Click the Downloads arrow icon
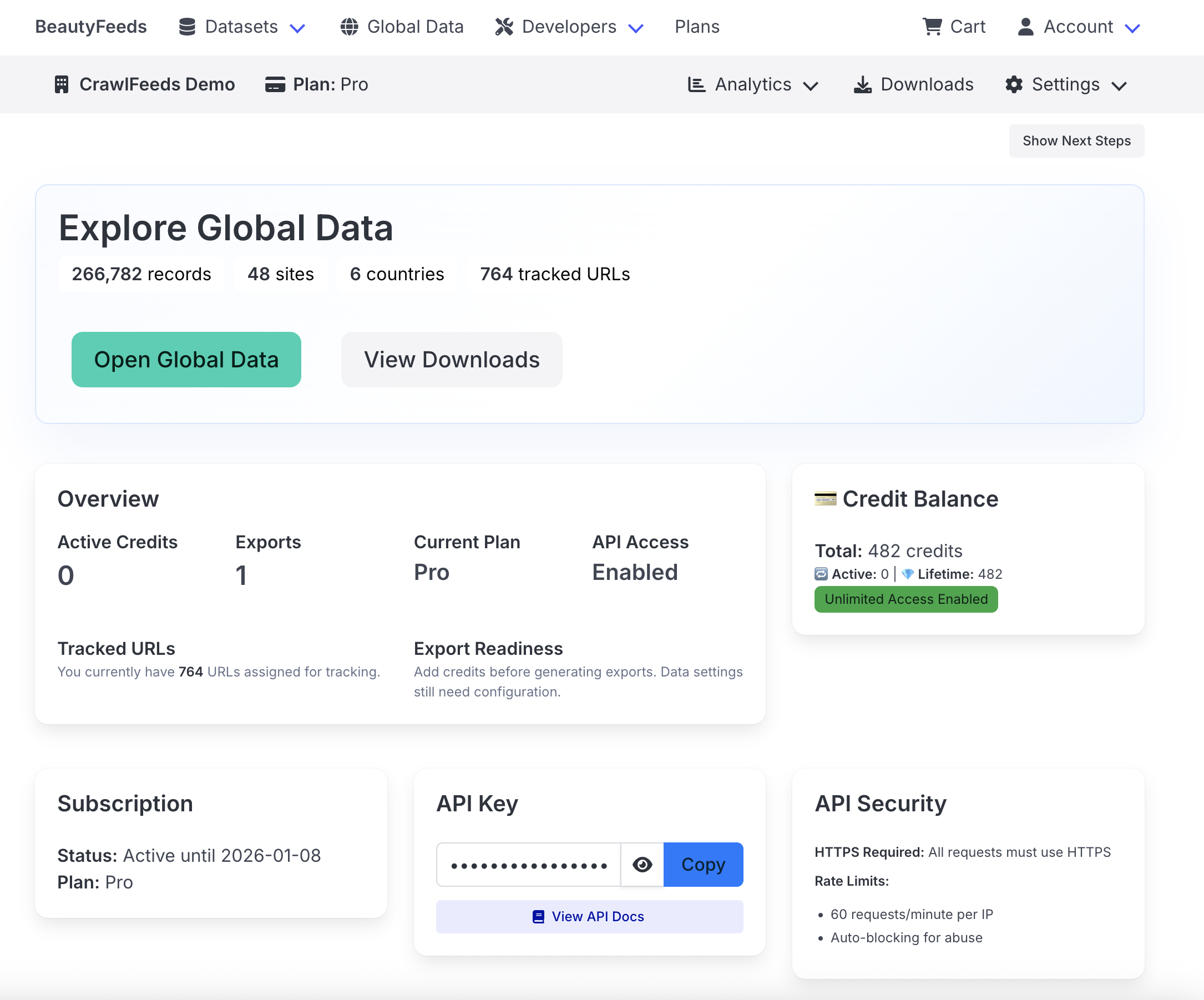The width and height of the screenshot is (1204, 1000). [x=863, y=84]
